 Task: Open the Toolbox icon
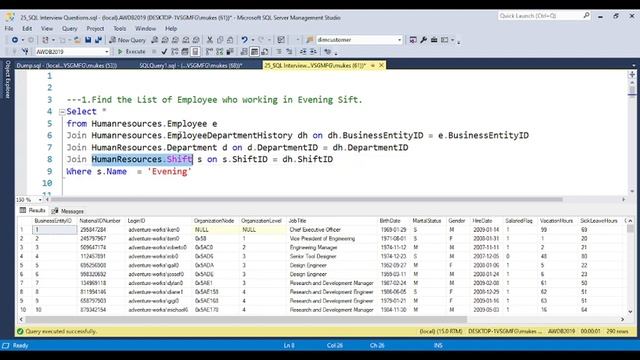tap(434, 40)
